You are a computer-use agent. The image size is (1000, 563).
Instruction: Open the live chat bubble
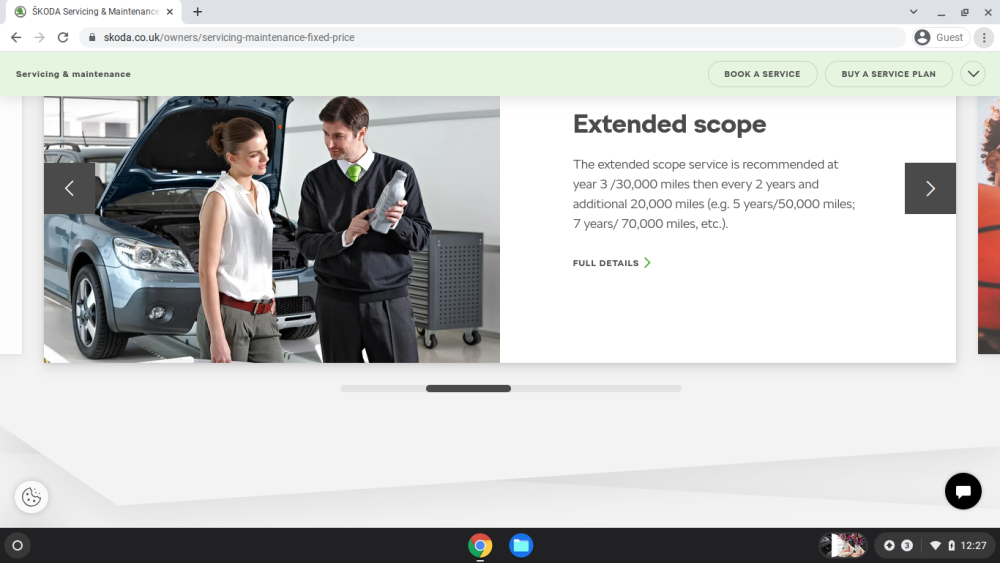pos(963,491)
